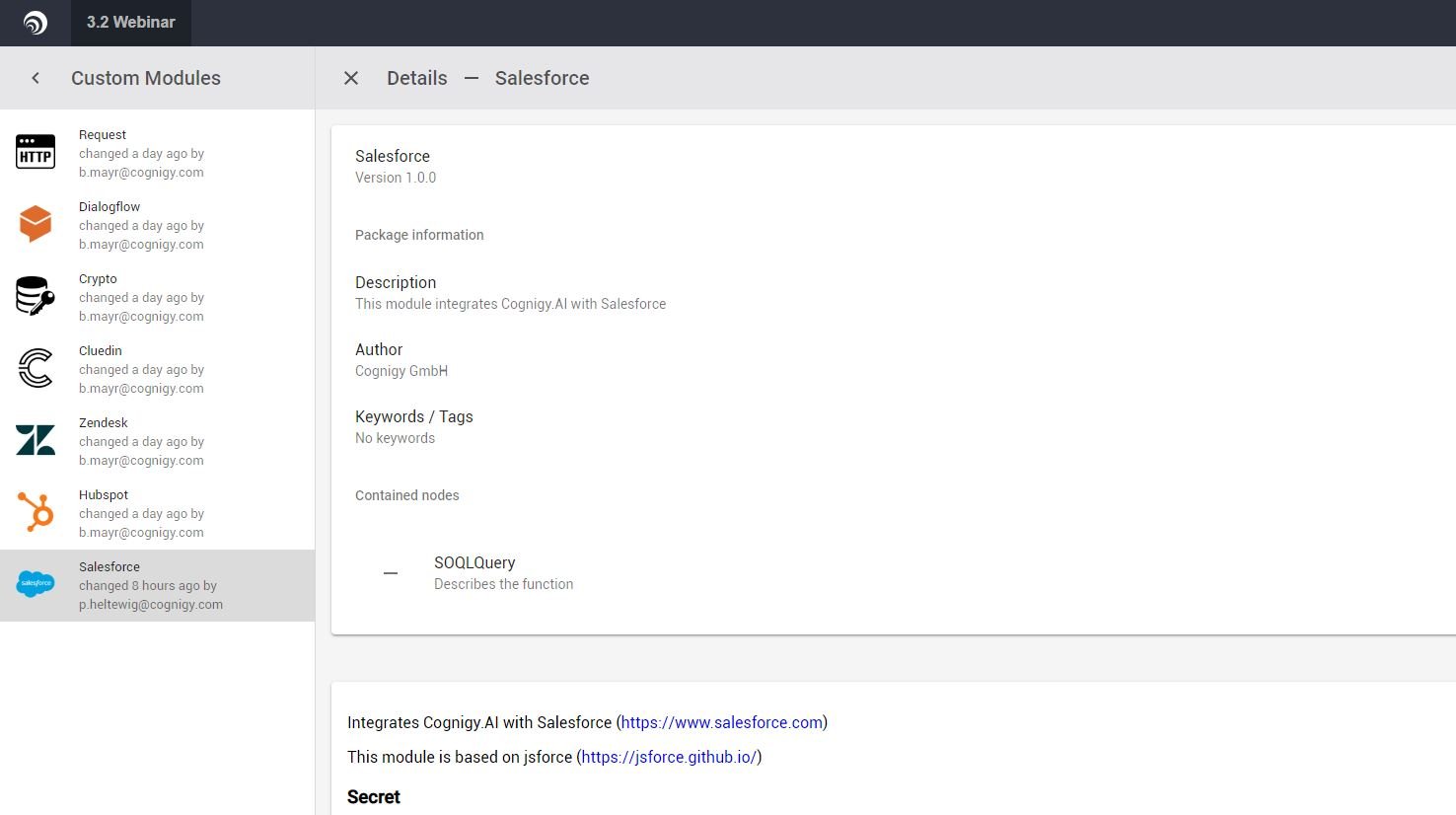The image size is (1456, 815).
Task: Select the Hubspot module name
Action: pyautogui.click(x=104, y=495)
